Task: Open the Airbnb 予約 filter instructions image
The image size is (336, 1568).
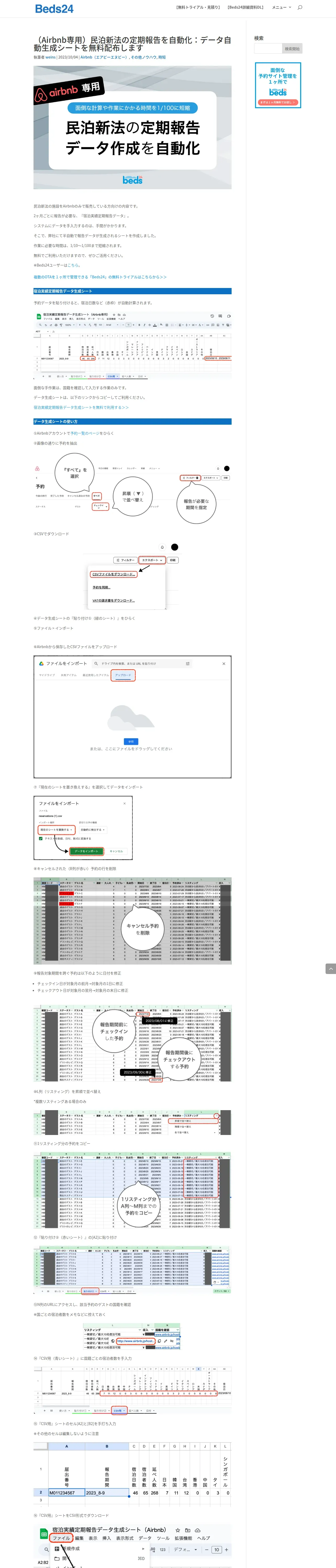Action: 132,488
